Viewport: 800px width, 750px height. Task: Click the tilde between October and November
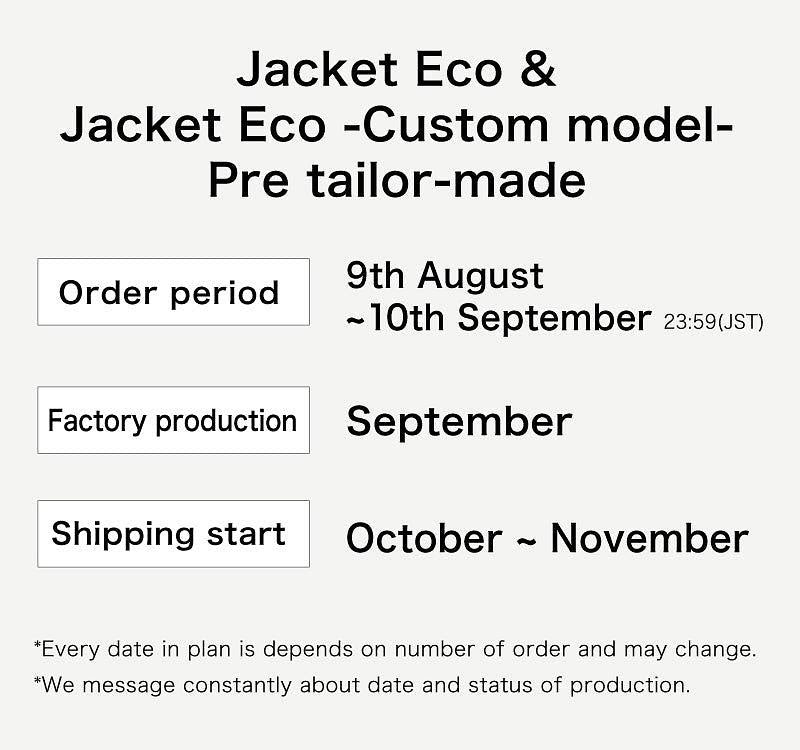tap(526, 542)
